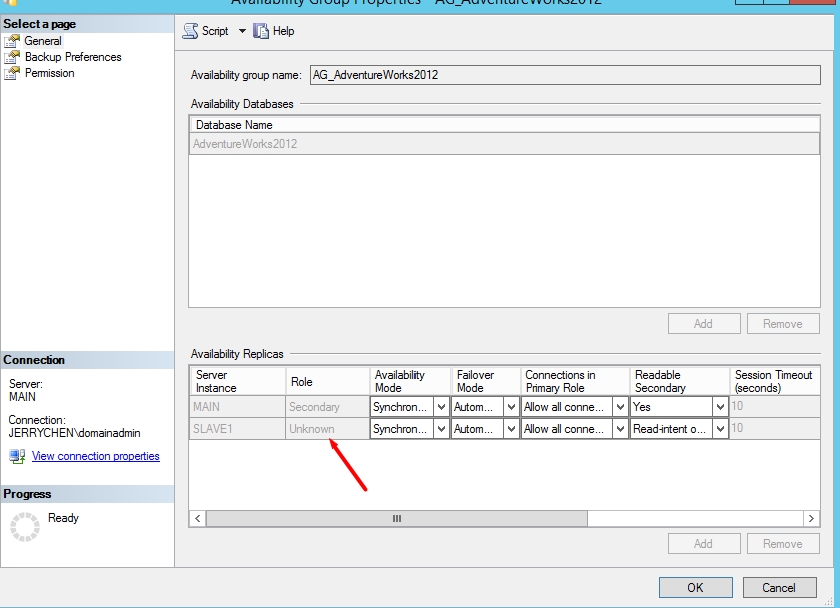
Task: Click the MAIN session timeout value
Action: pyautogui.click(x=775, y=407)
